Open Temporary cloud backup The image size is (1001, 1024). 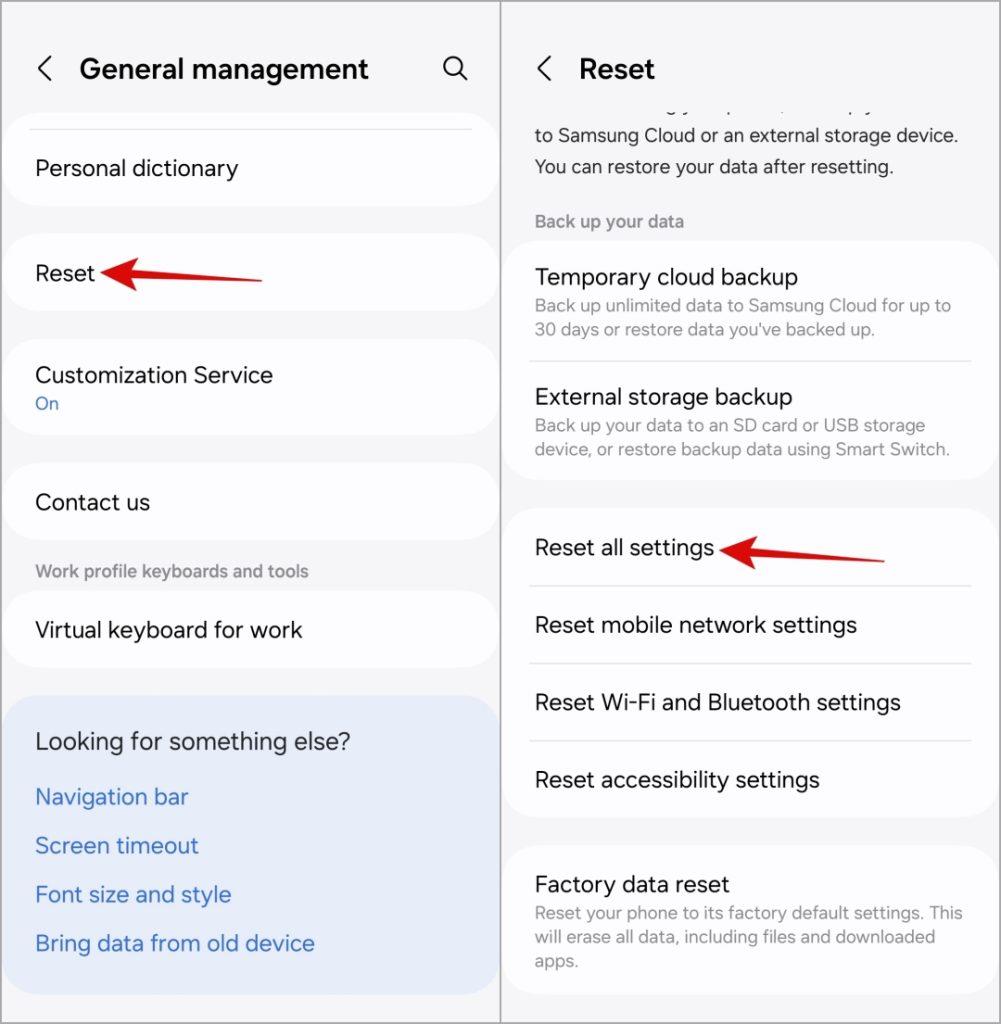(x=750, y=302)
